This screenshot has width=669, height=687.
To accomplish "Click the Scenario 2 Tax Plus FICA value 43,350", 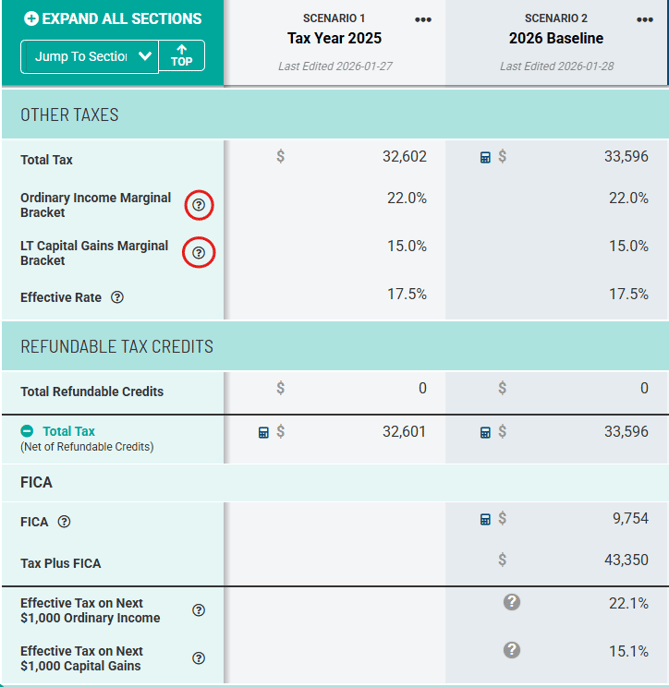I will tap(626, 561).
